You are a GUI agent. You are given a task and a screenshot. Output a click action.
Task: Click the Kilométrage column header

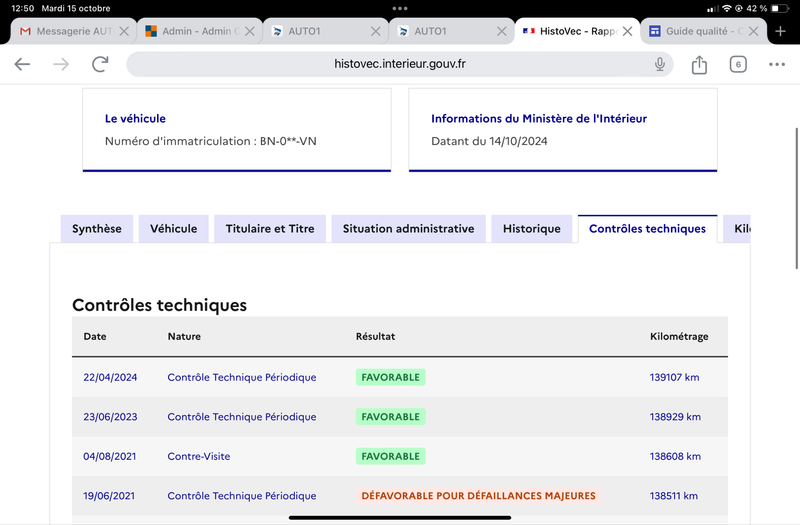(679, 337)
